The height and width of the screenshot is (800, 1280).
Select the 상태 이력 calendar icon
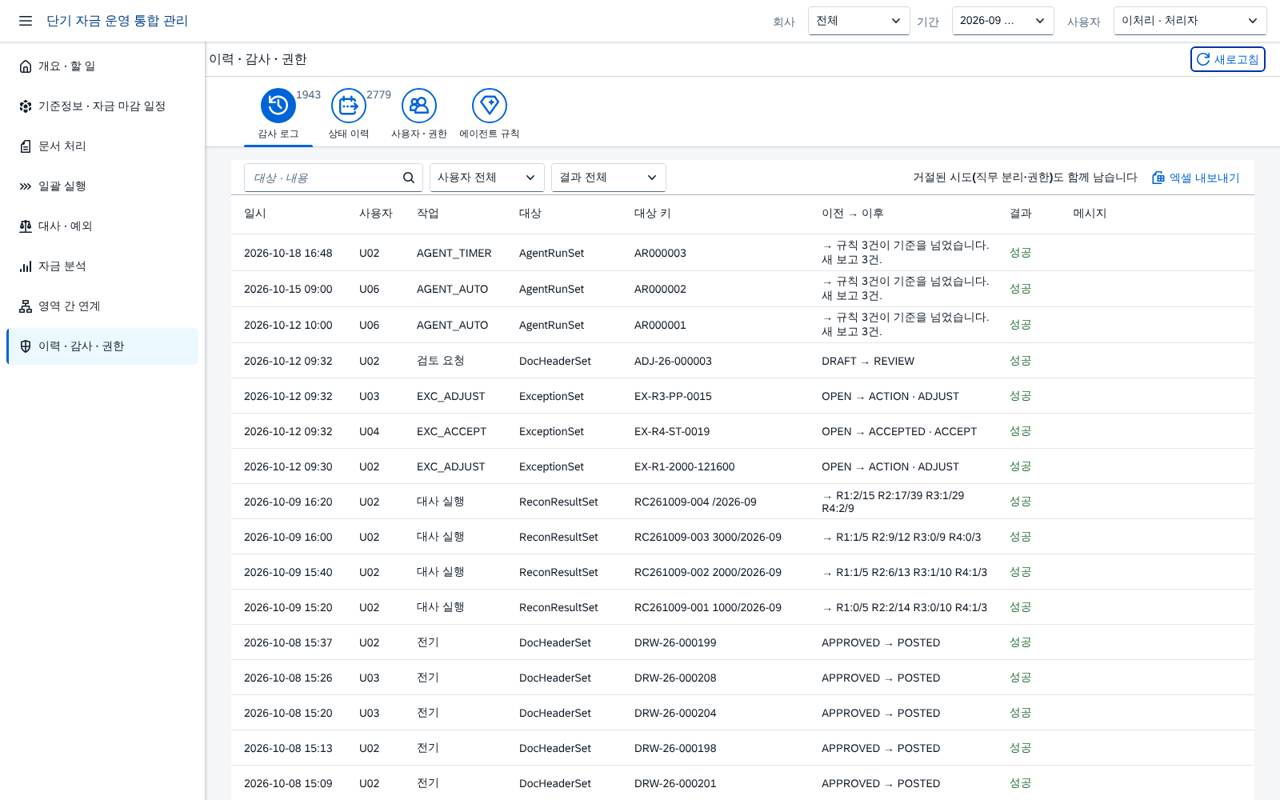click(349, 105)
